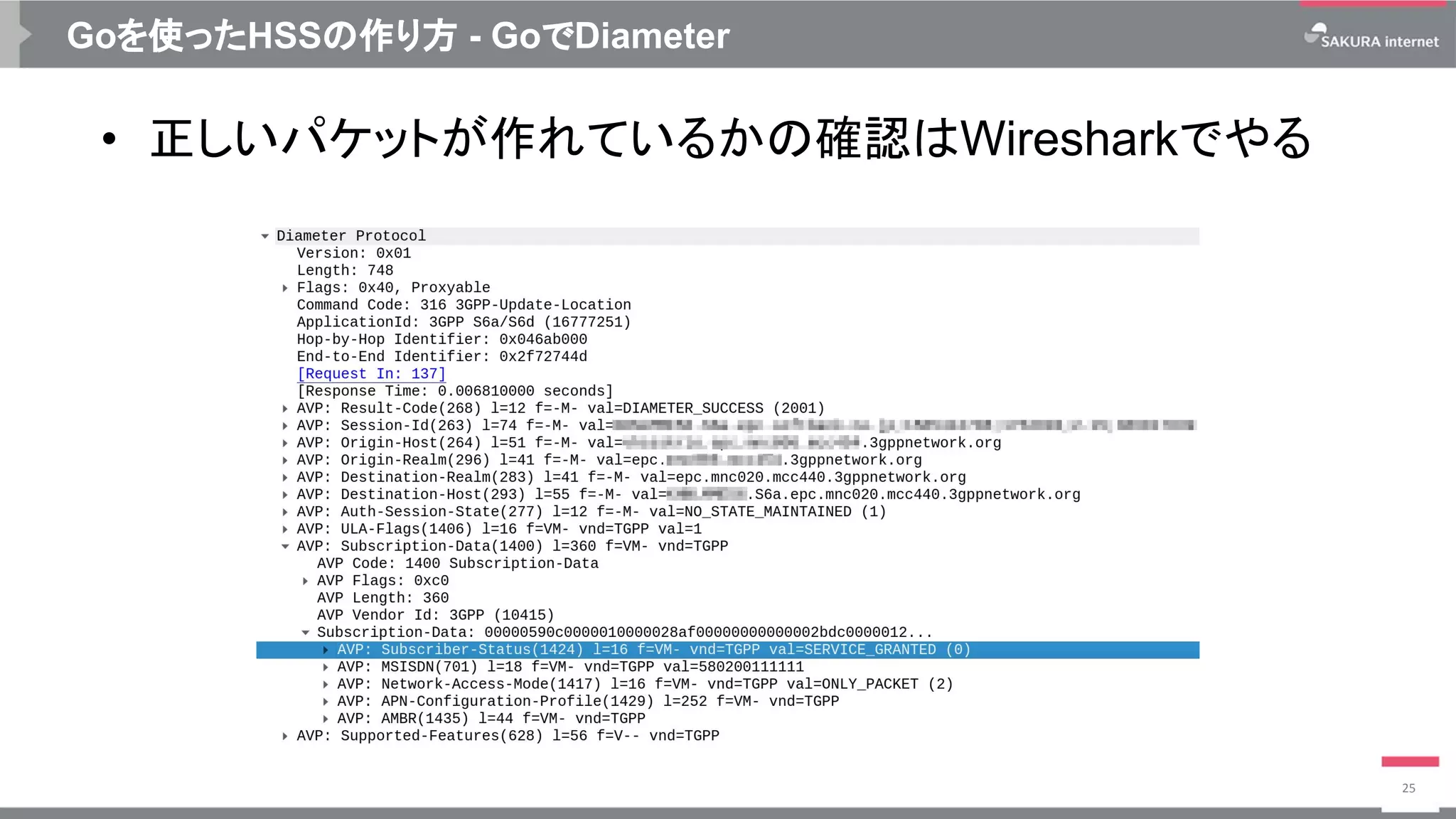Select the APN-Configuration-Profile l=252 row
This screenshot has height=819, width=1456.
click(x=588, y=702)
